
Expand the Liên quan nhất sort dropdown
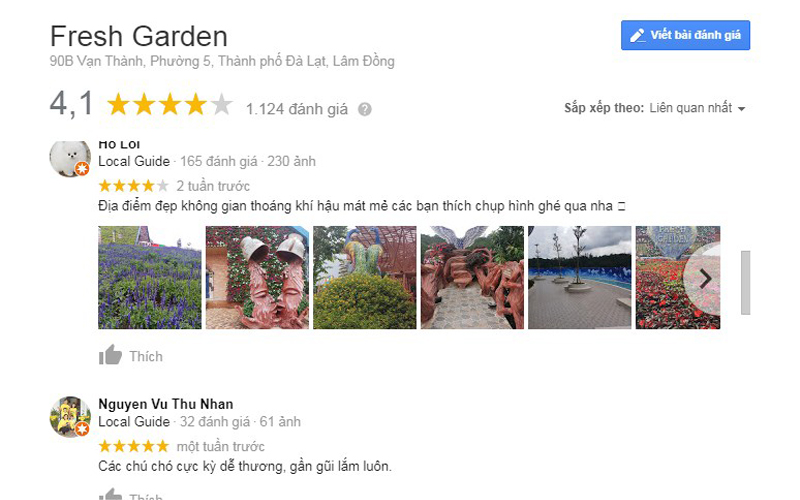click(697, 108)
